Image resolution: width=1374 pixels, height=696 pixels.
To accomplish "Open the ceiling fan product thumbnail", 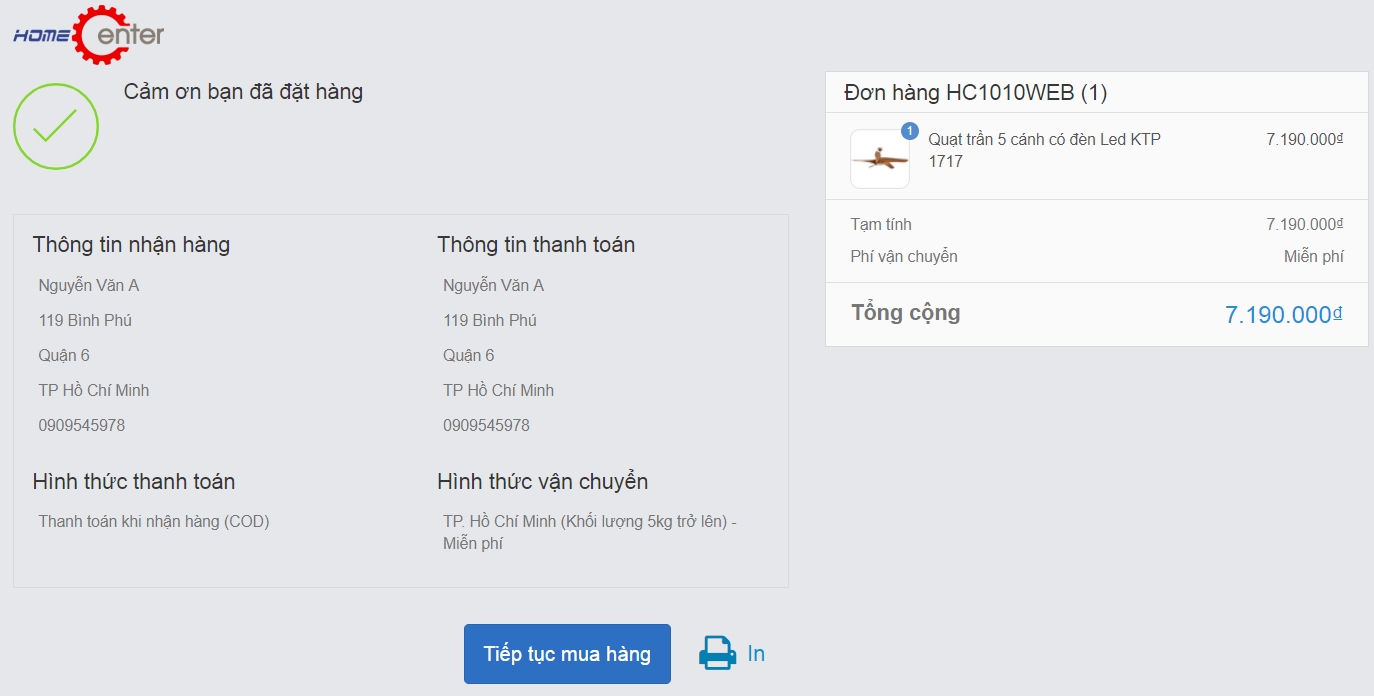I will pyautogui.click(x=880, y=159).
